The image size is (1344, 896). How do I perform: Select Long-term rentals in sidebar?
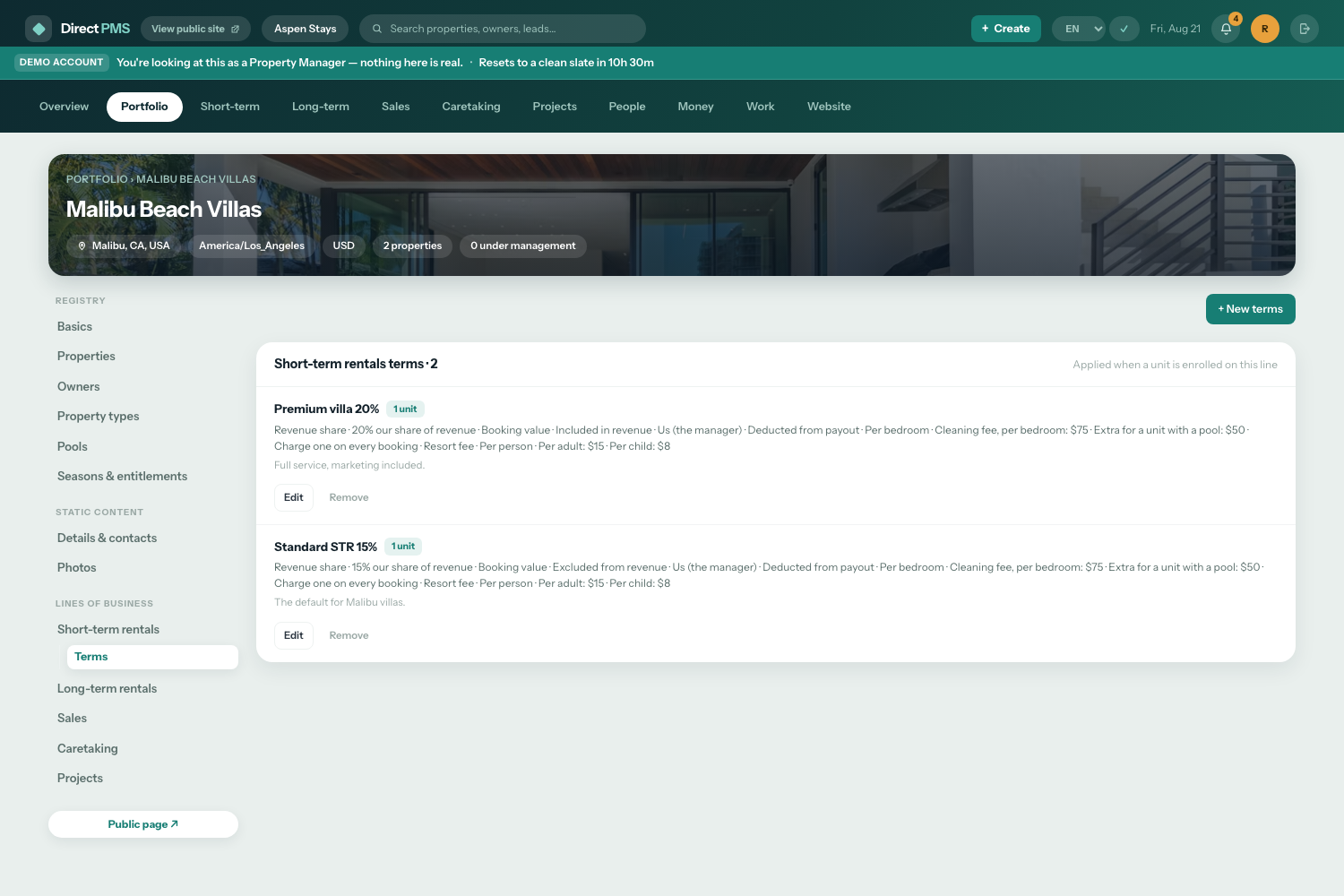click(x=108, y=689)
